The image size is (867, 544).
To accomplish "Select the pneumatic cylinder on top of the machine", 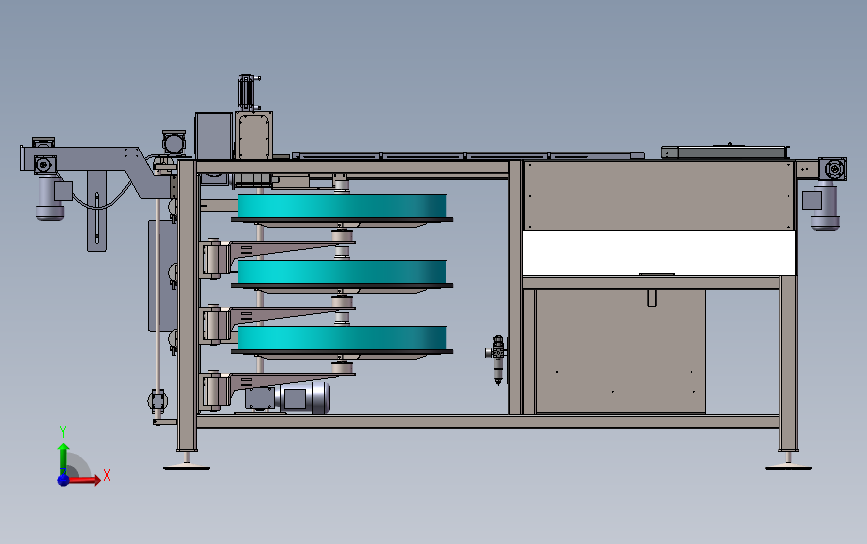I will (248, 92).
